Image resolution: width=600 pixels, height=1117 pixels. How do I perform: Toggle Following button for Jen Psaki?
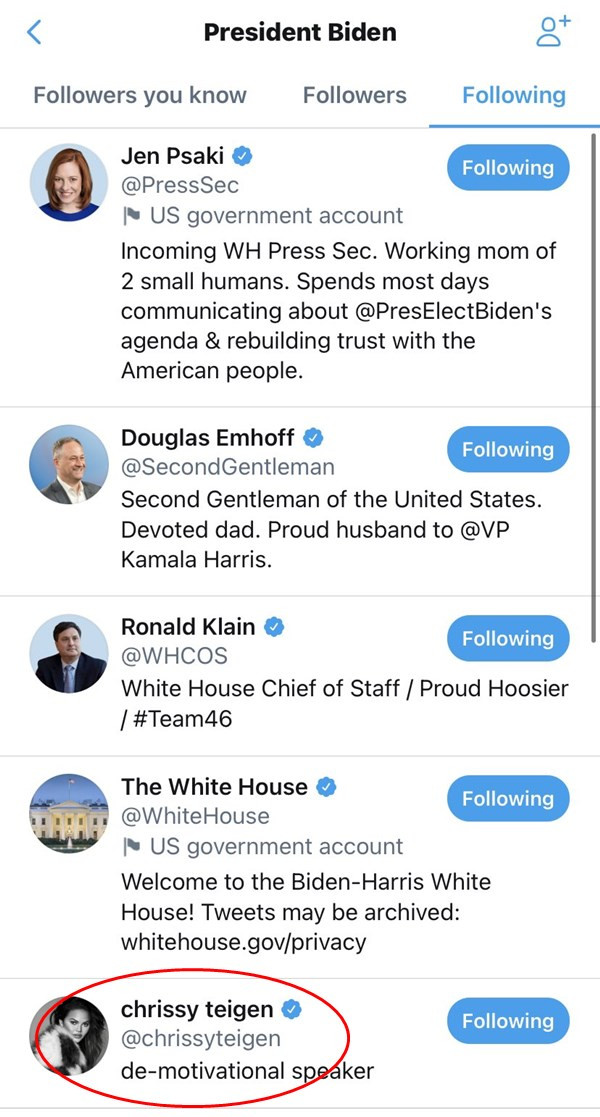[x=508, y=168]
